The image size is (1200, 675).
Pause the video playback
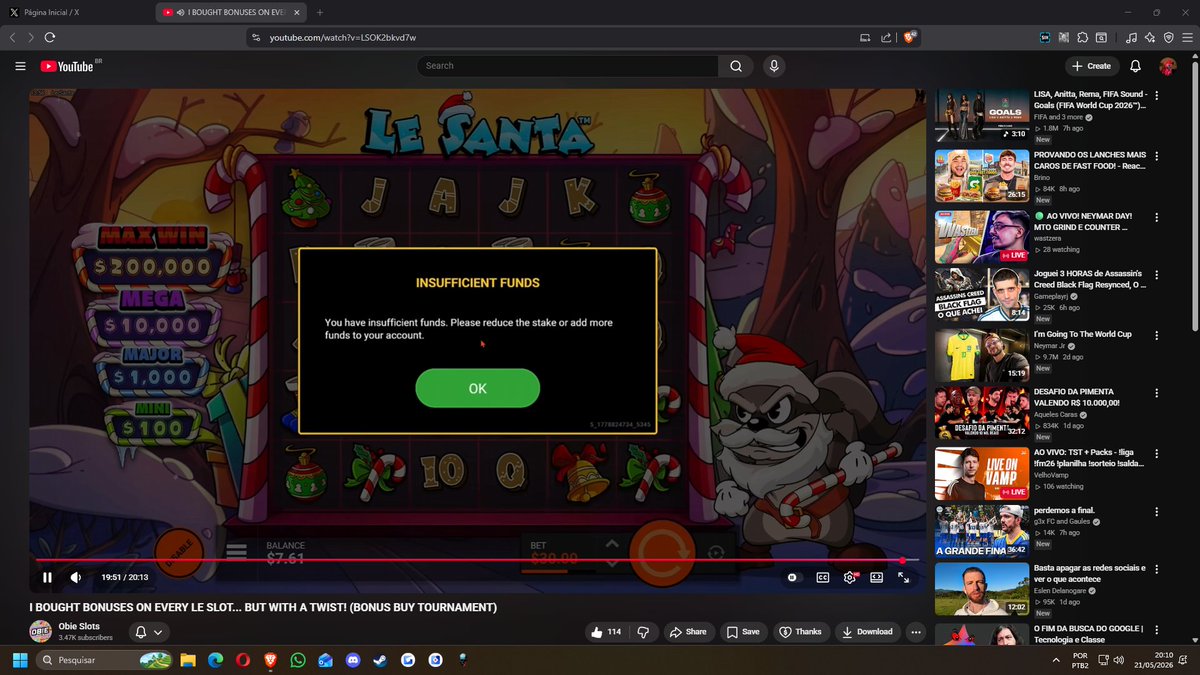click(x=47, y=577)
